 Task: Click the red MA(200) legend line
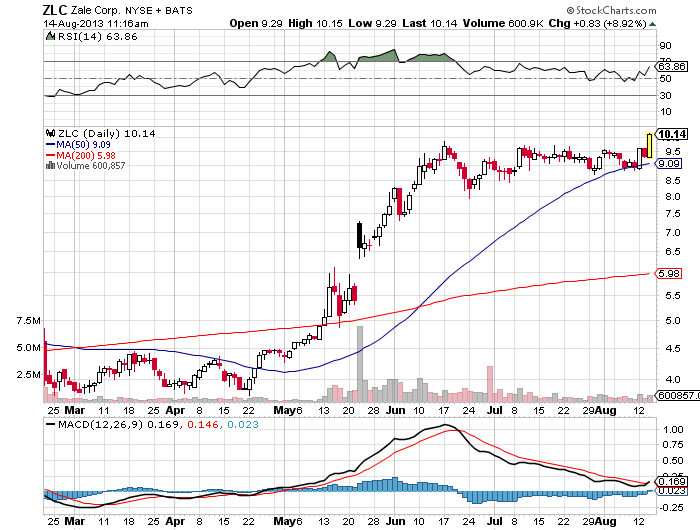[50, 155]
